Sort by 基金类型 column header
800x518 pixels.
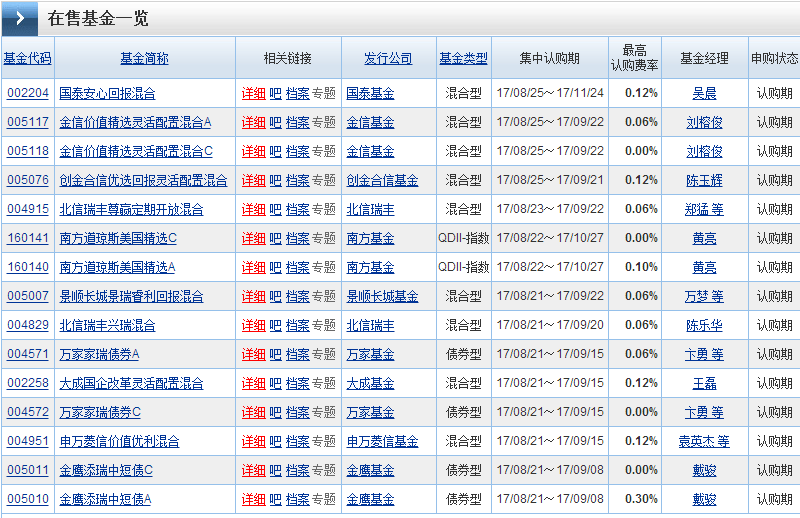point(464,58)
